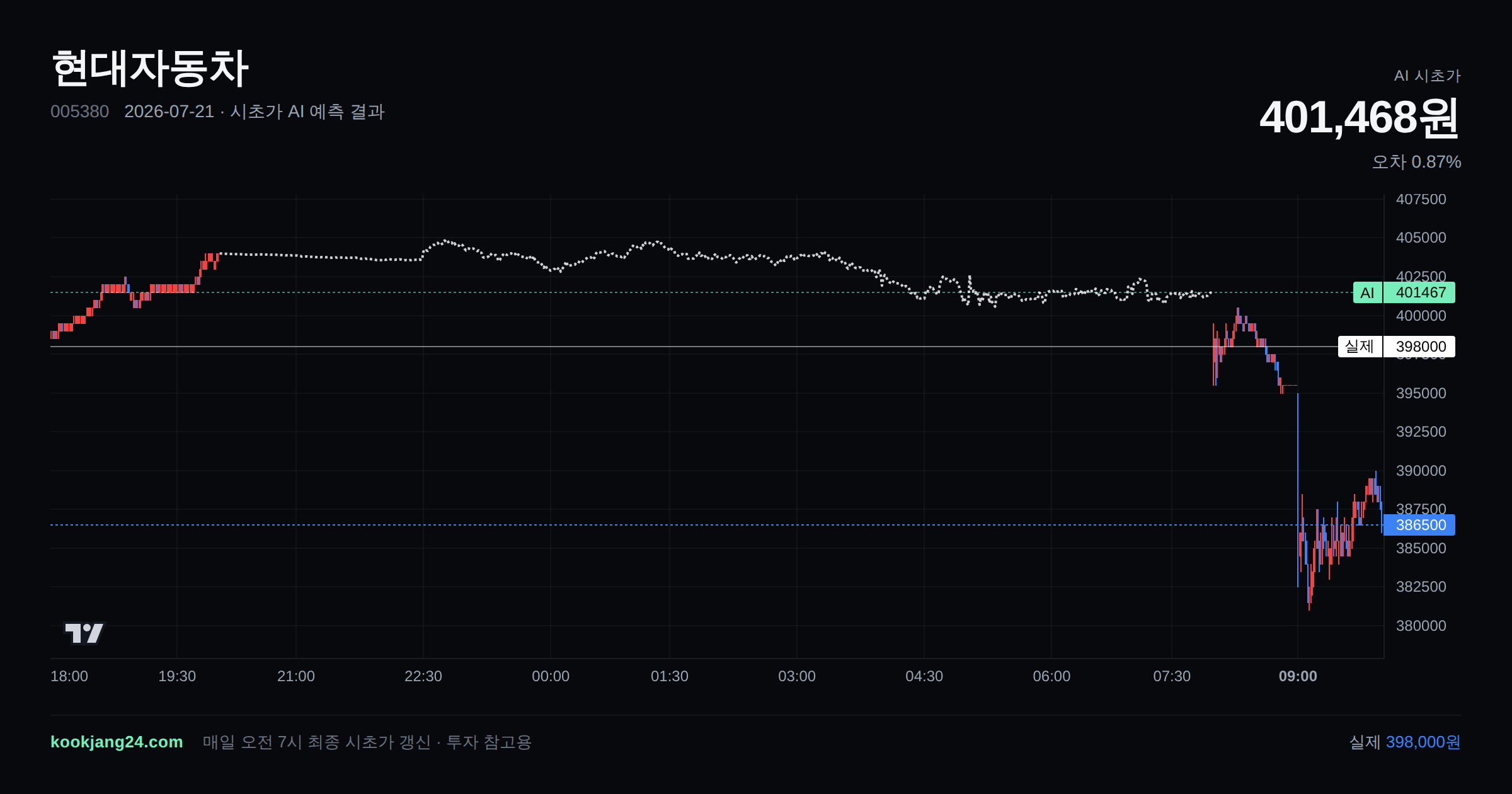Open the kookjang24.com link
This screenshot has height=794, width=1512.
[117, 742]
